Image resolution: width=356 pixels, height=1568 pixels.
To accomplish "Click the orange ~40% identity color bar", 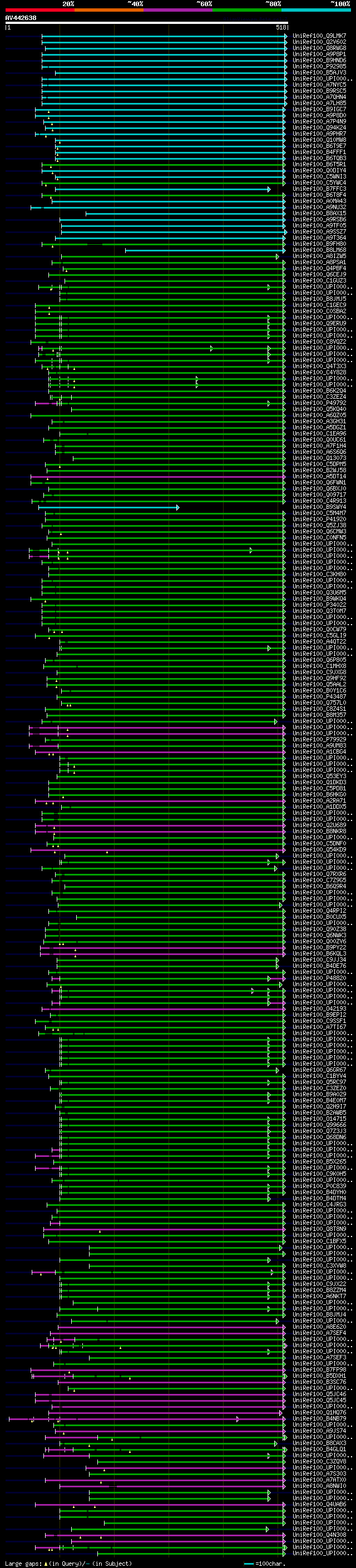I will pyautogui.click(x=109, y=10).
